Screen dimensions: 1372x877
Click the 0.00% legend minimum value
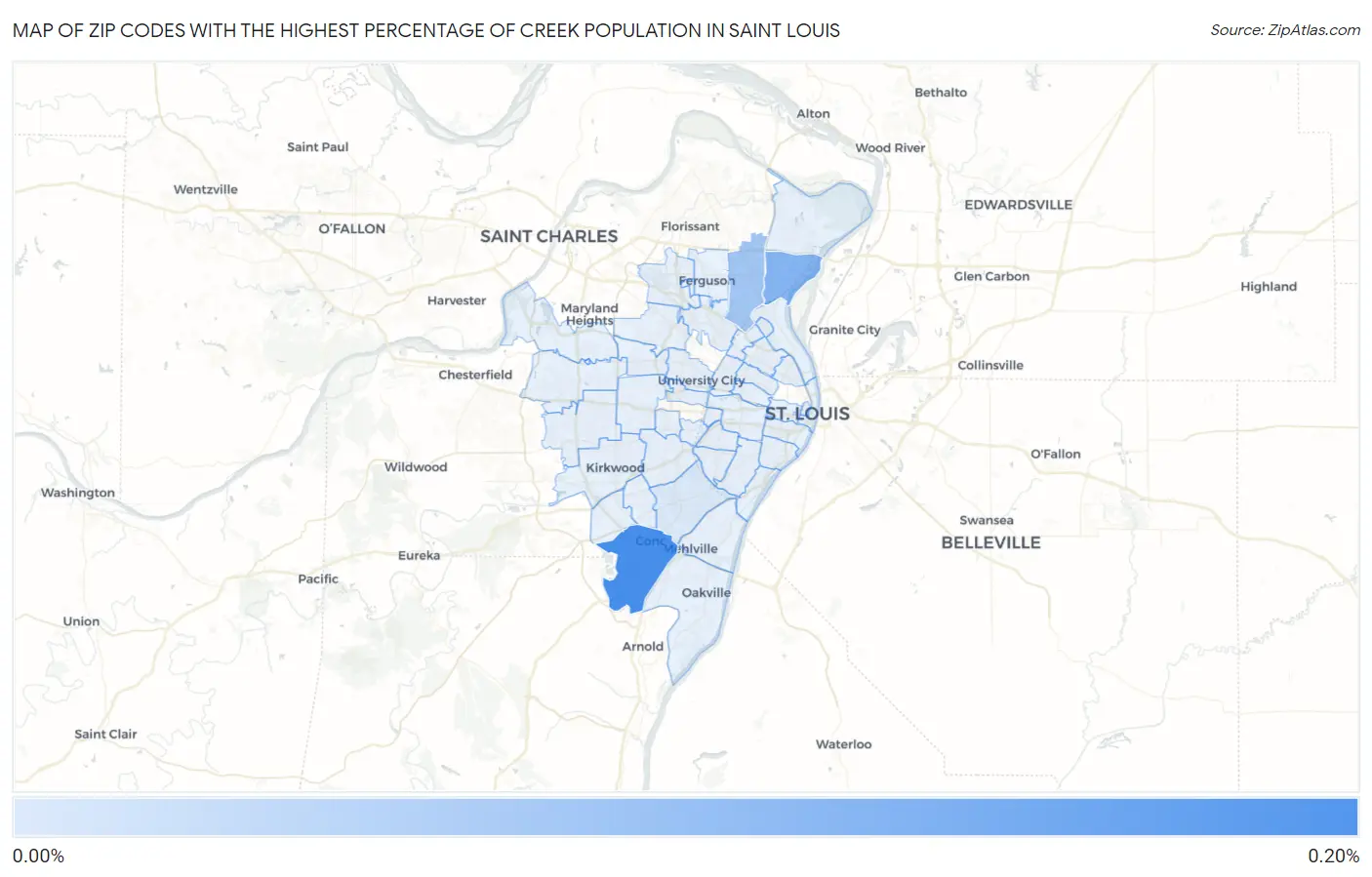pos(38,857)
